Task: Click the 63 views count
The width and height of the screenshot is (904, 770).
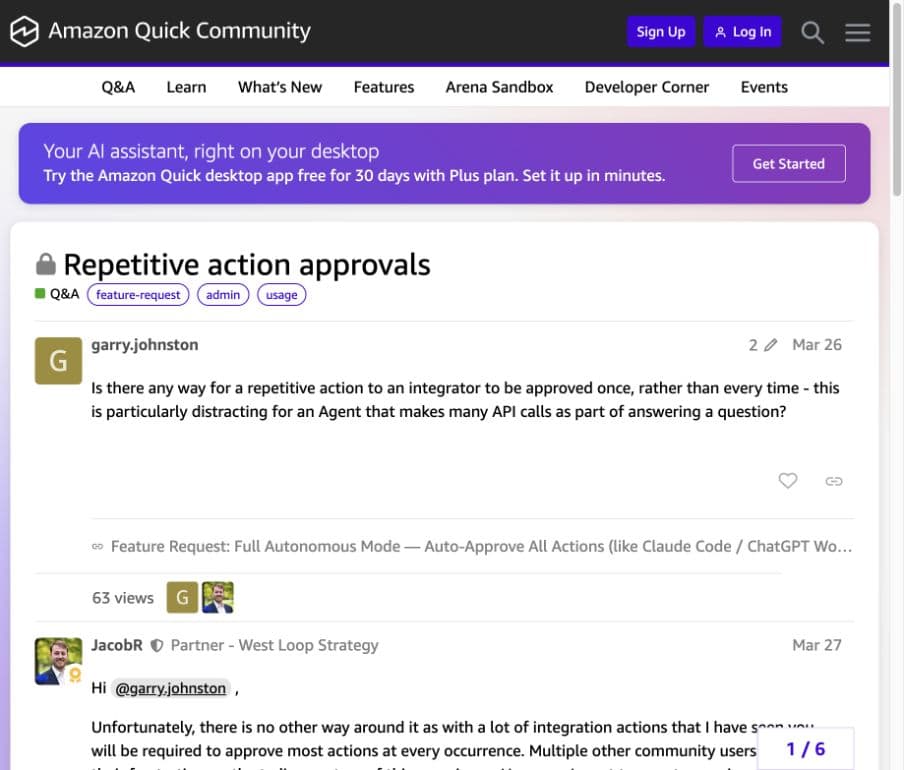Action: click(123, 598)
